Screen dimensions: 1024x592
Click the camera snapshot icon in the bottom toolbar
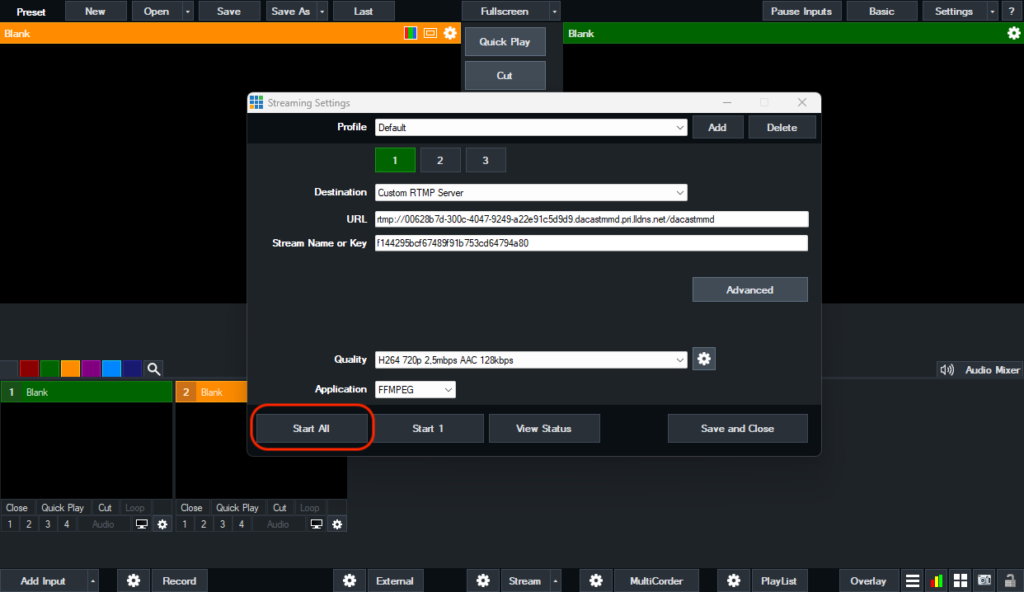click(984, 580)
